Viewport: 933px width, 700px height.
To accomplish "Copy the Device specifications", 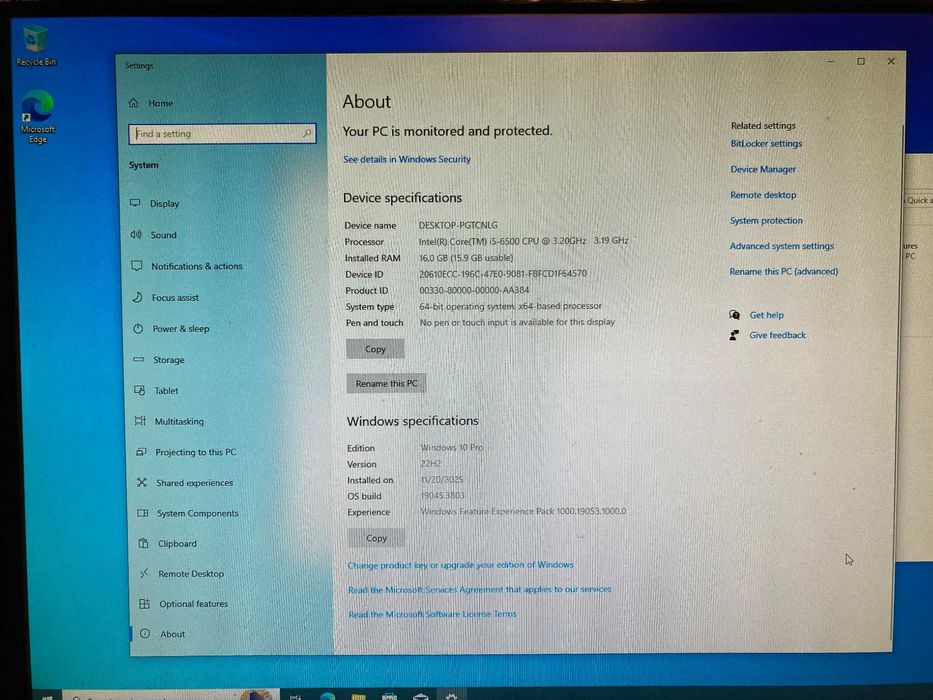I will coord(375,349).
